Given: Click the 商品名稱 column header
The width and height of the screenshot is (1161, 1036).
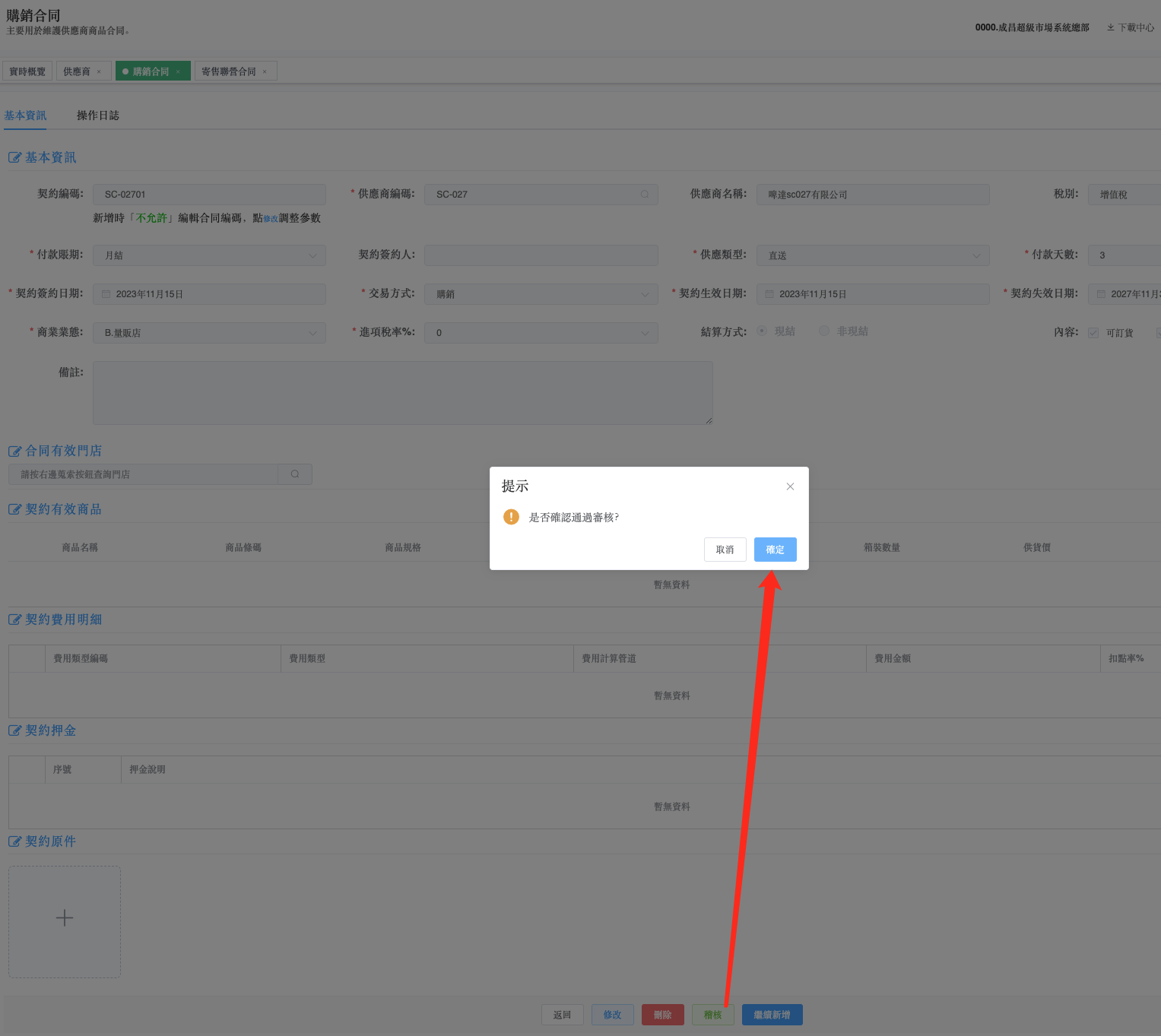Looking at the screenshot, I should [80, 547].
